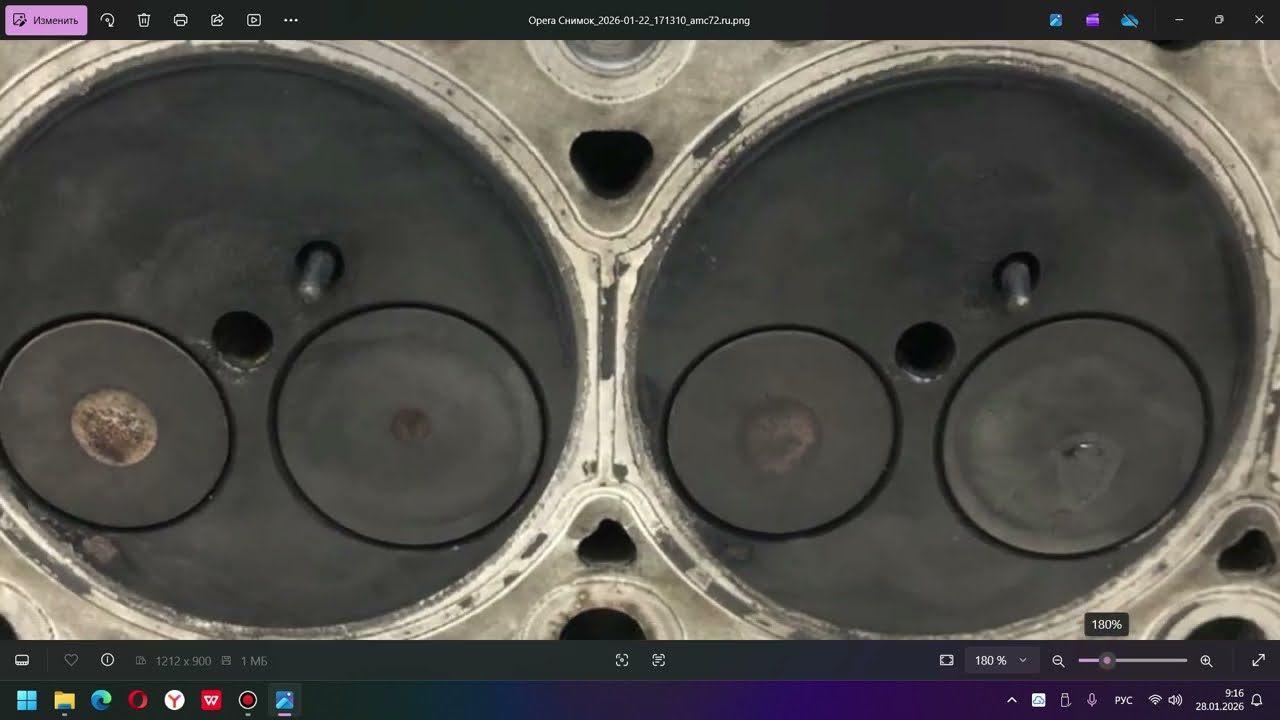Click the 1 МБ file size text
The width and height of the screenshot is (1280, 720).
254,661
